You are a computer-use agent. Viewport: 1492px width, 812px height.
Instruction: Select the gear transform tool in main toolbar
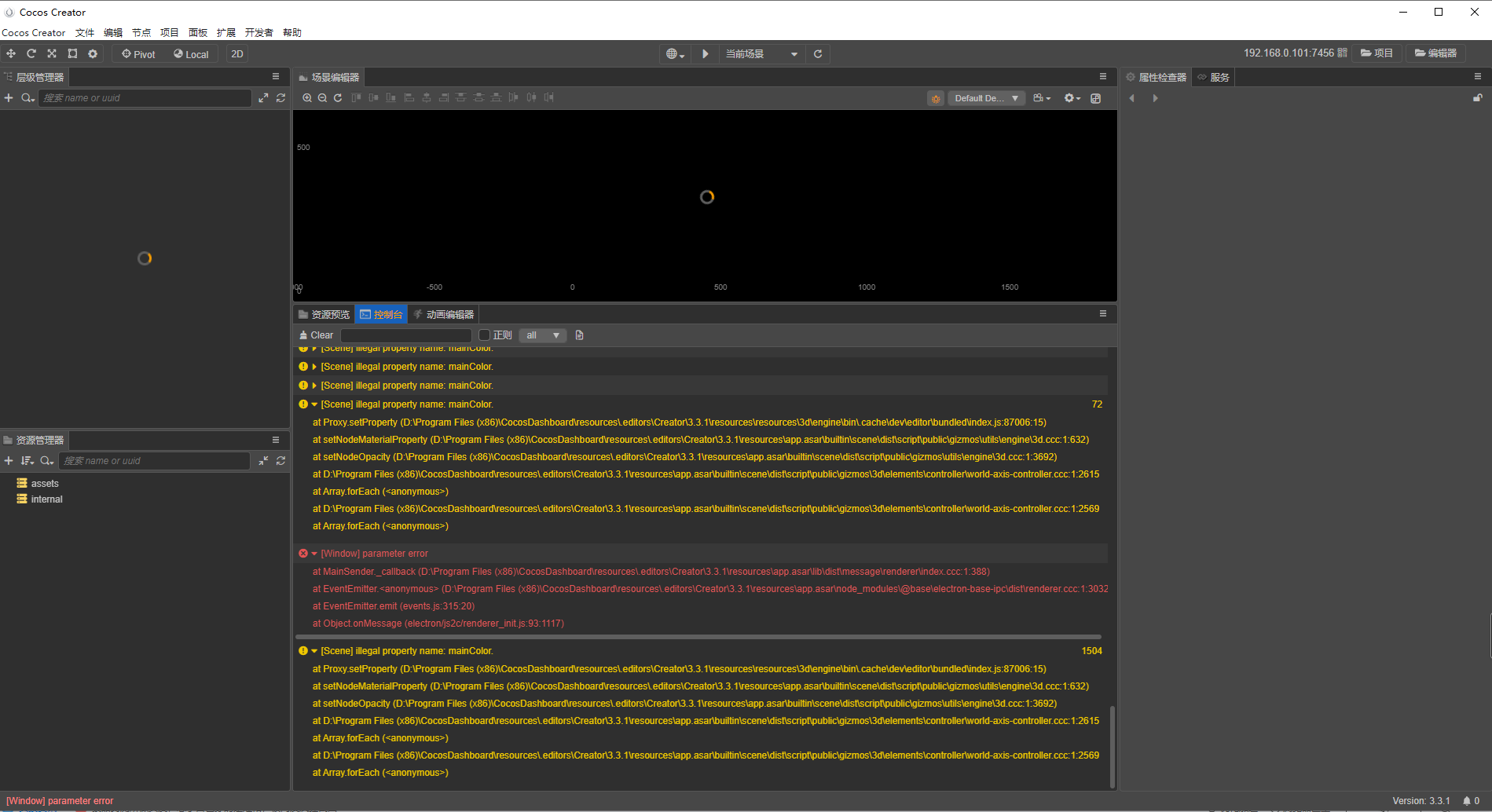pos(93,53)
